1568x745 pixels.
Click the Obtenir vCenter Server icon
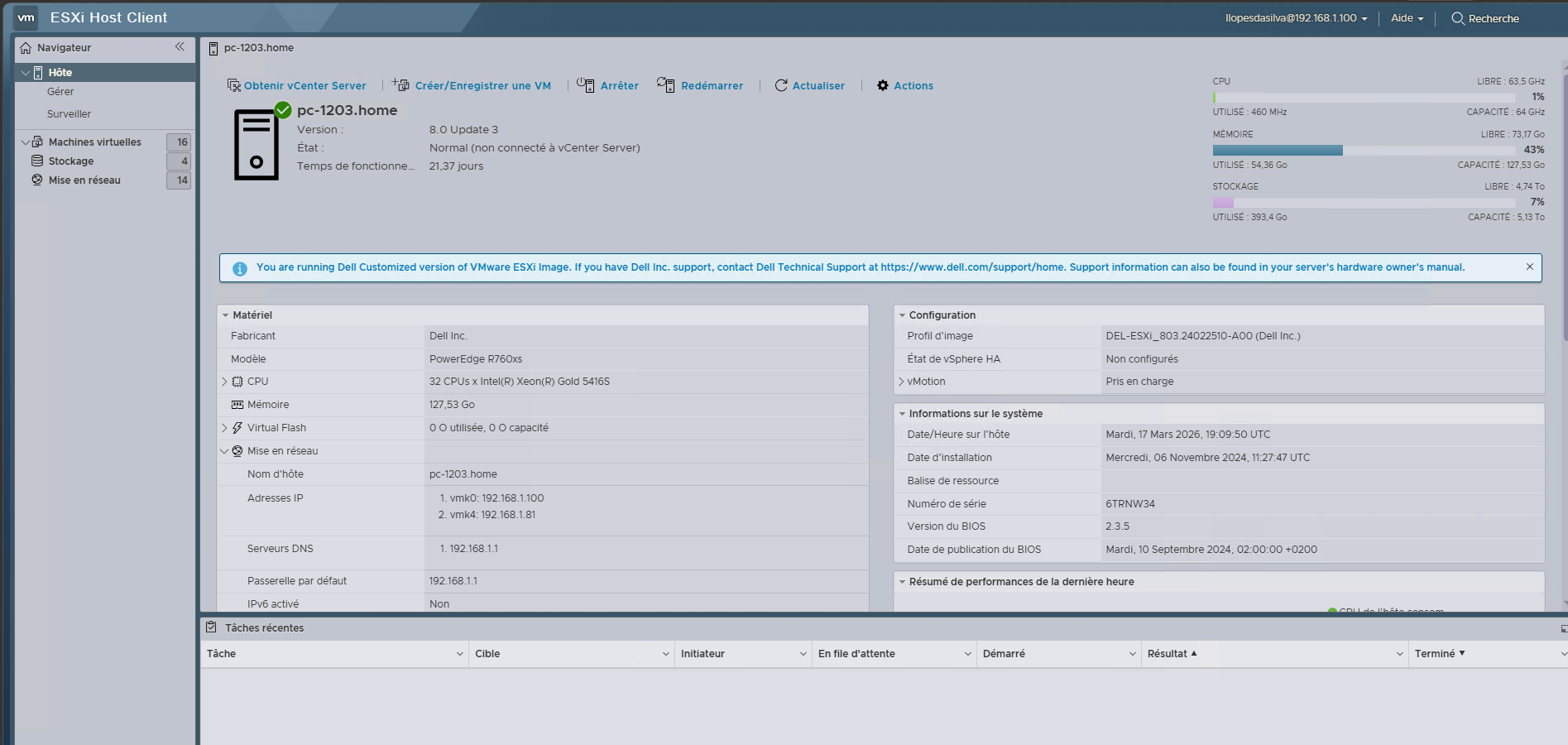tap(234, 85)
